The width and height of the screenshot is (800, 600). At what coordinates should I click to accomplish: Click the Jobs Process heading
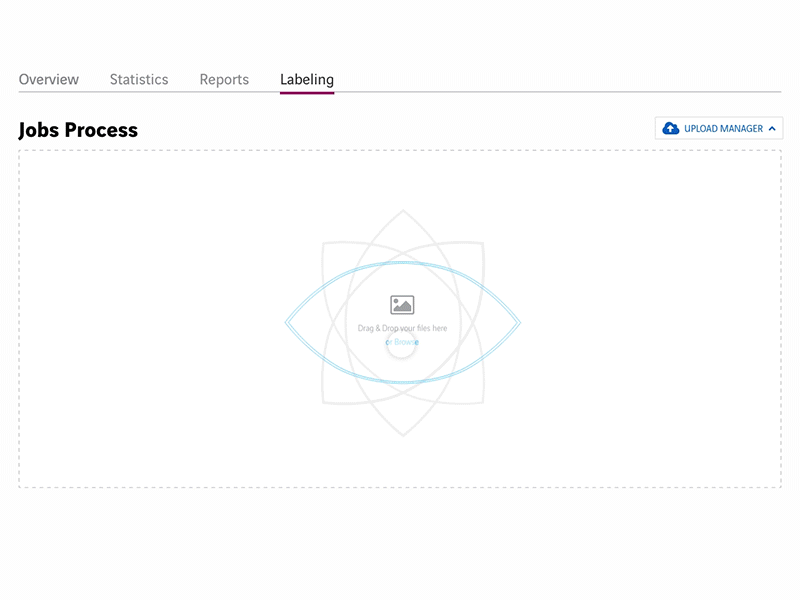[x=78, y=130]
